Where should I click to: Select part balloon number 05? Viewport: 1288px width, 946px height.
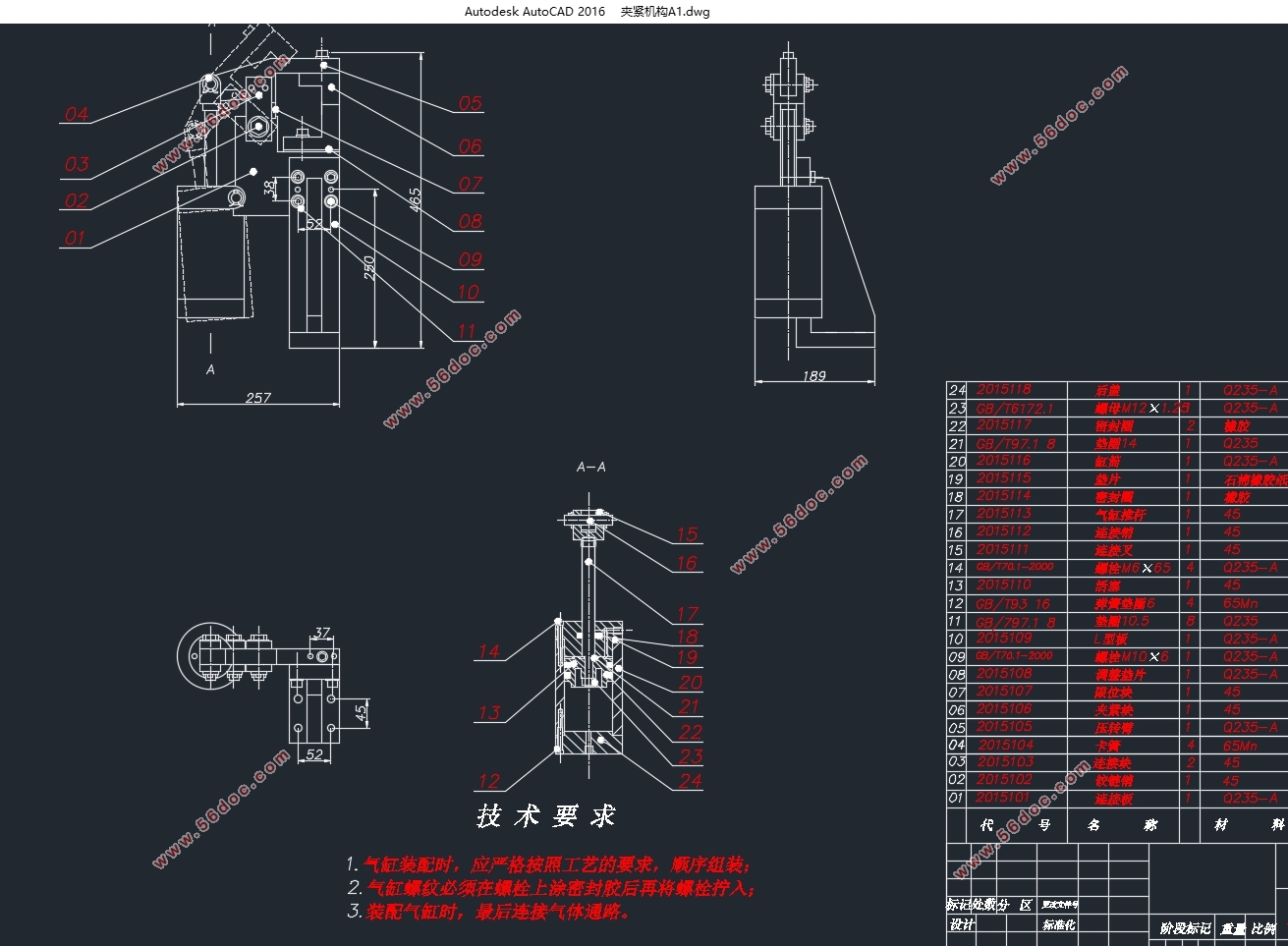(x=470, y=103)
